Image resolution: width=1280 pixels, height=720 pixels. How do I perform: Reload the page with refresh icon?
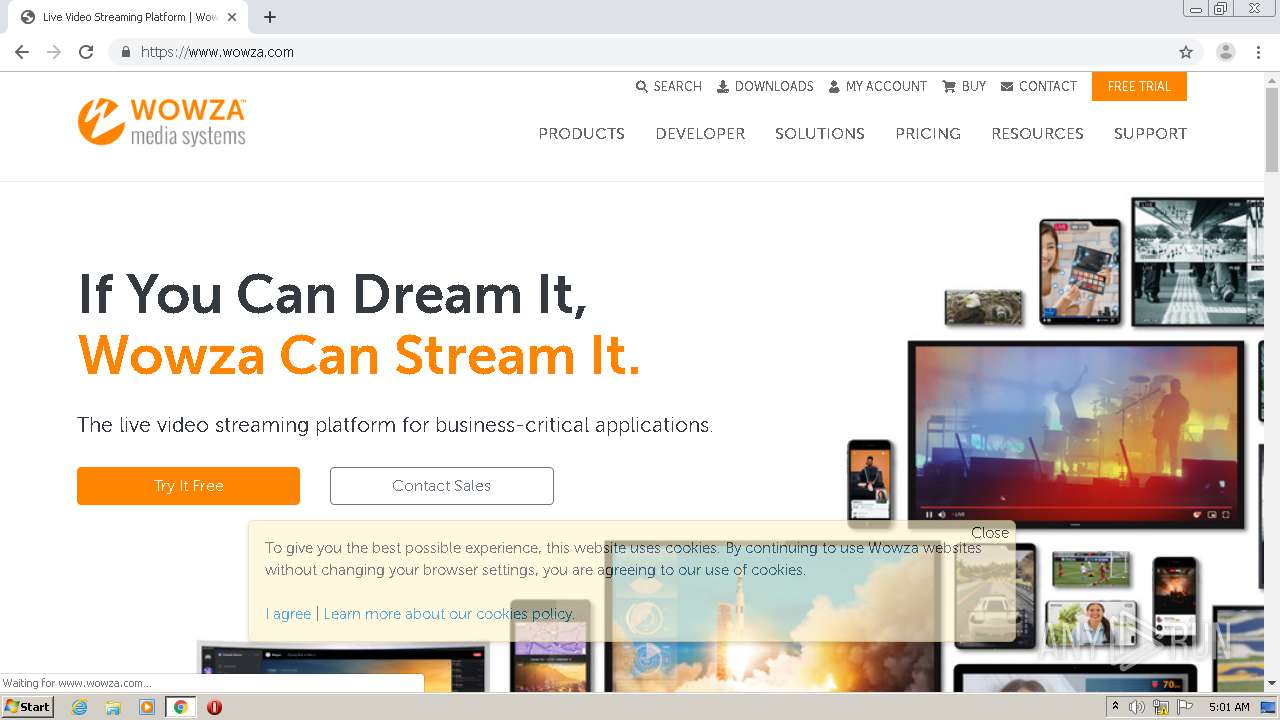click(x=86, y=52)
